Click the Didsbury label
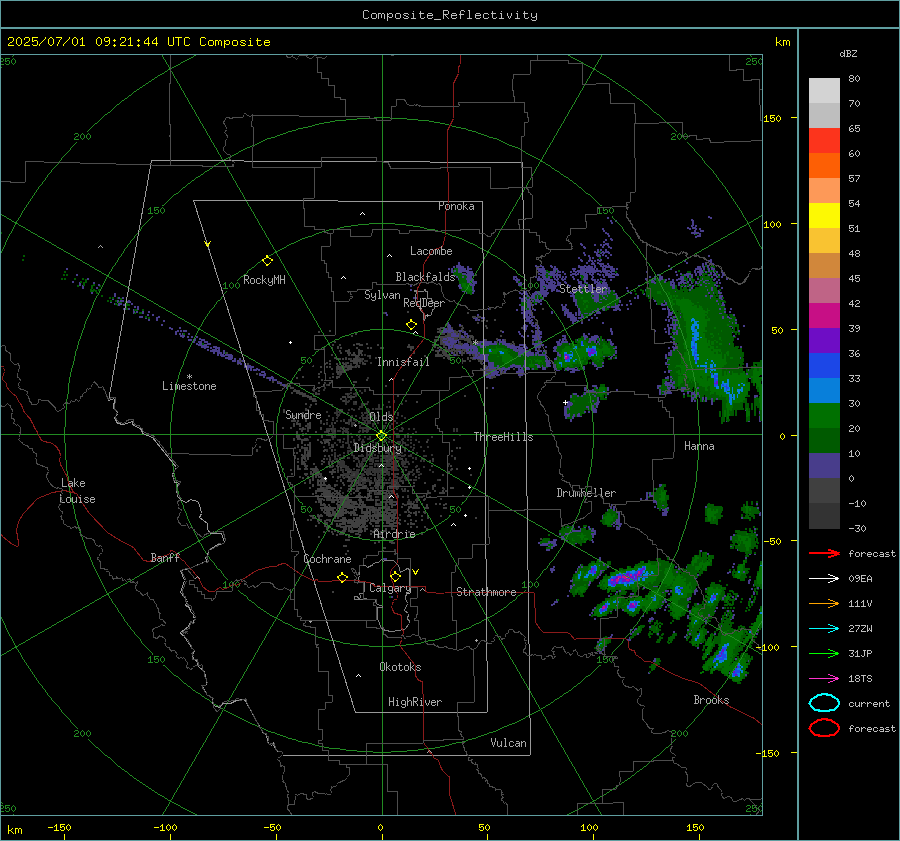The image size is (900, 841). coord(378,448)
